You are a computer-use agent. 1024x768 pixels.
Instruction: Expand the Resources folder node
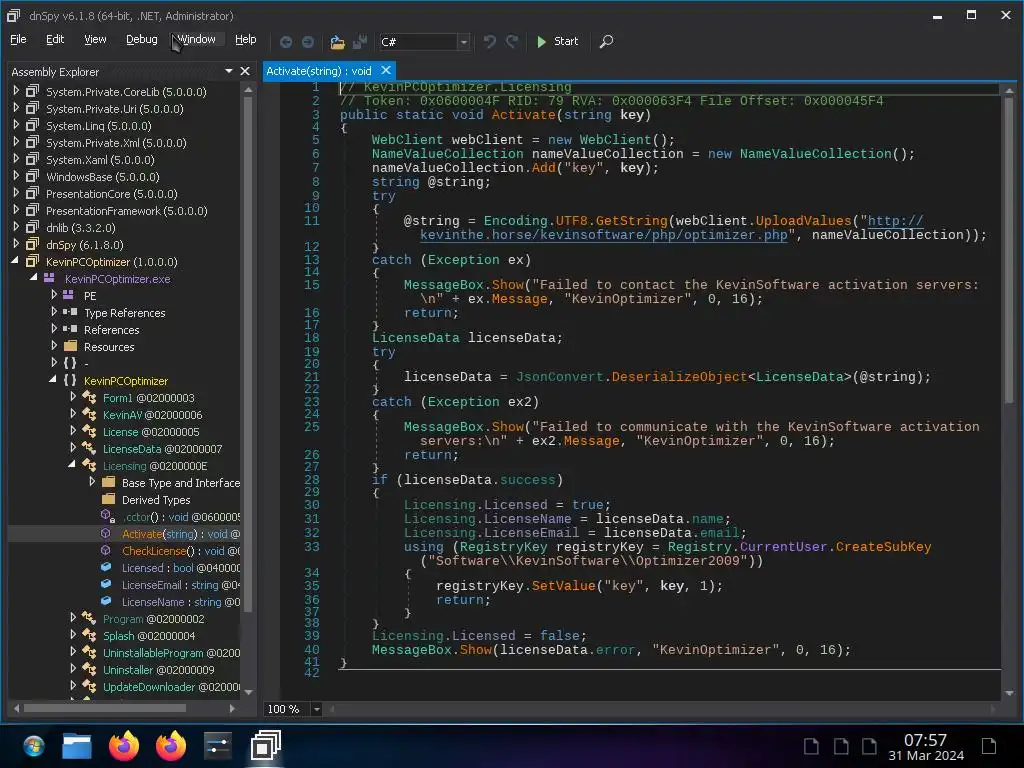click(x=54, y=345)
